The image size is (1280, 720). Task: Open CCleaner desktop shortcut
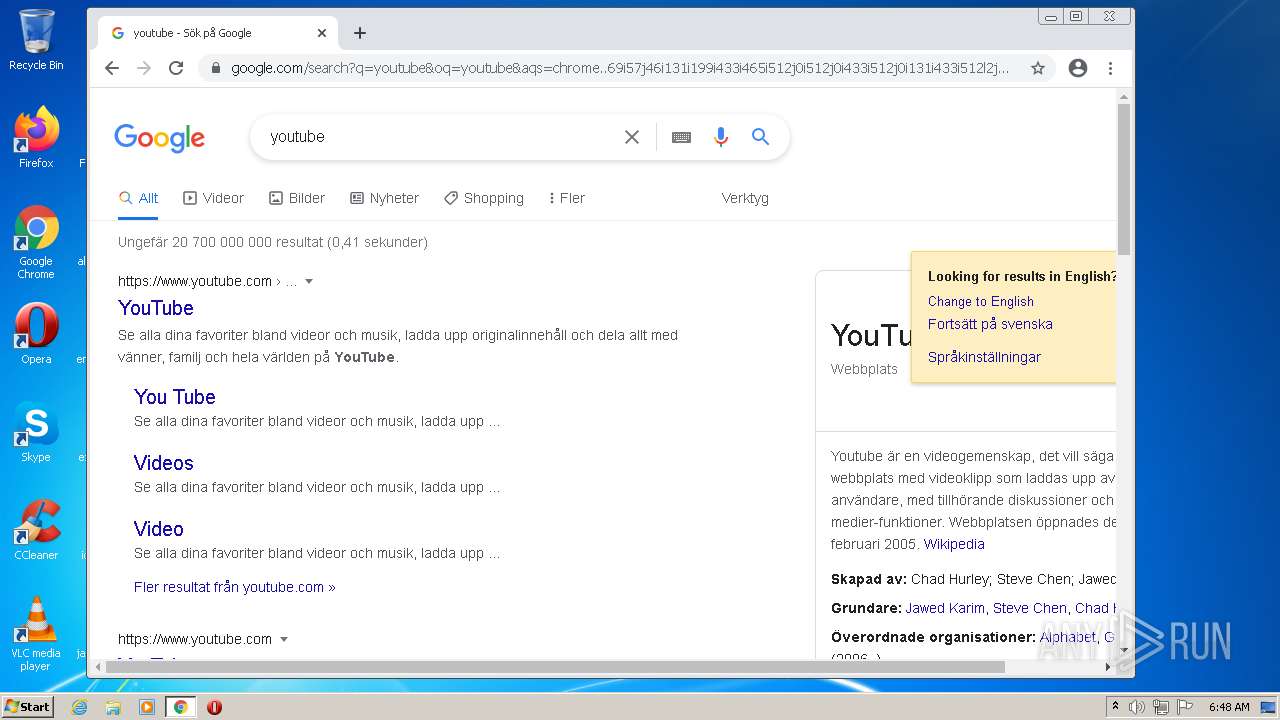tap(36, 530)
